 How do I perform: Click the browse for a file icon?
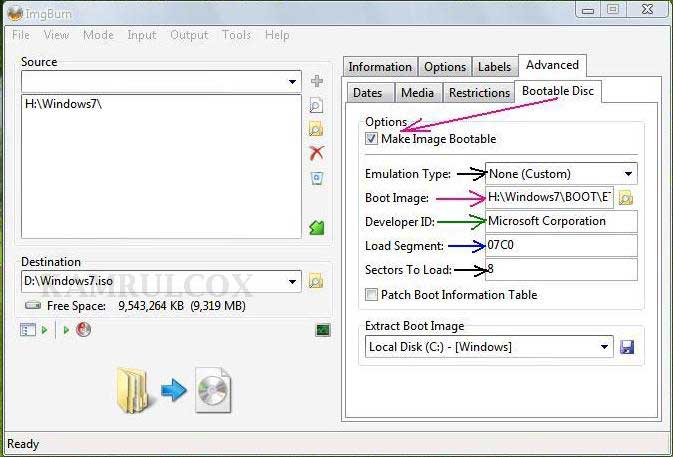click(316, 105)
